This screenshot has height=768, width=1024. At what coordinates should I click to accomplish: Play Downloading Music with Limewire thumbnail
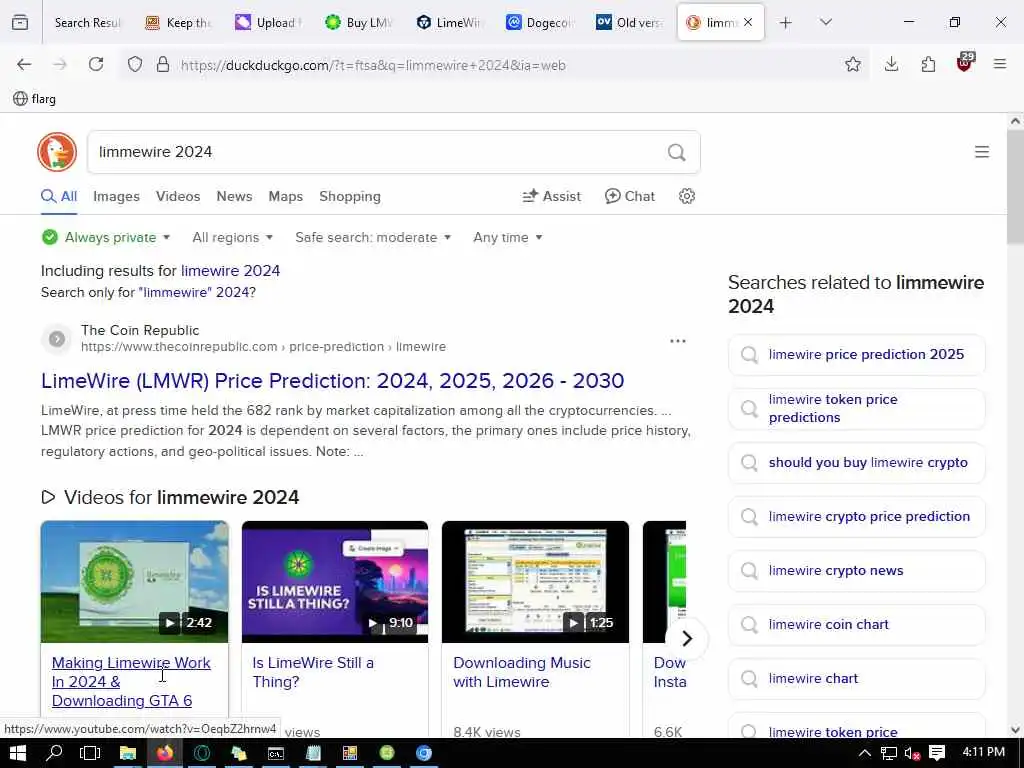536,581
